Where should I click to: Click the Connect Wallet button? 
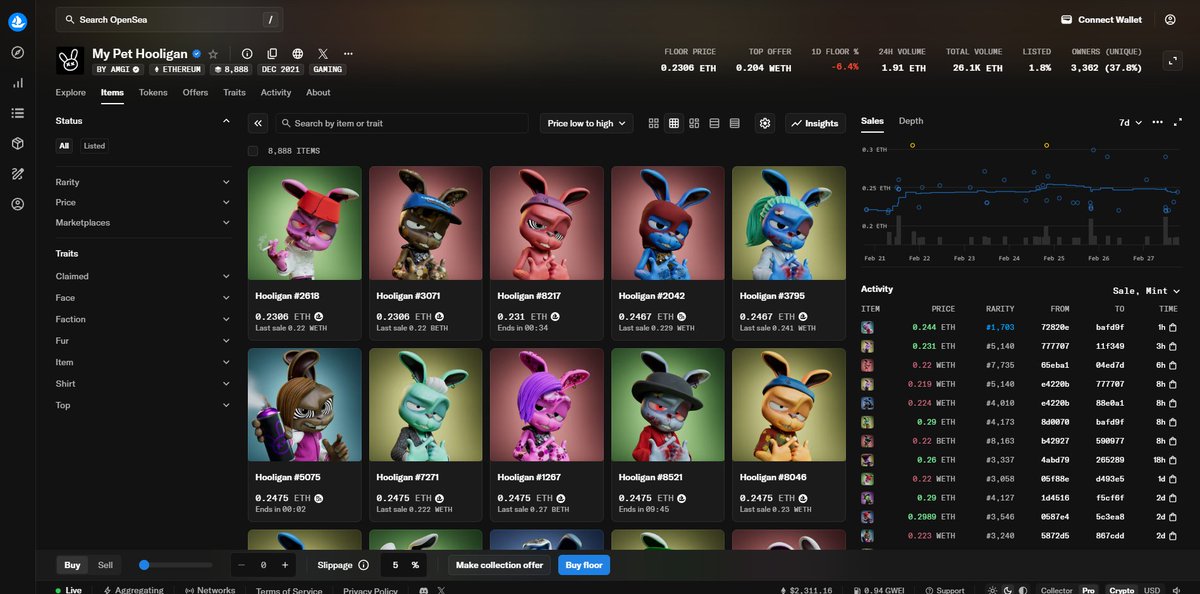(x=1102, y=19)
